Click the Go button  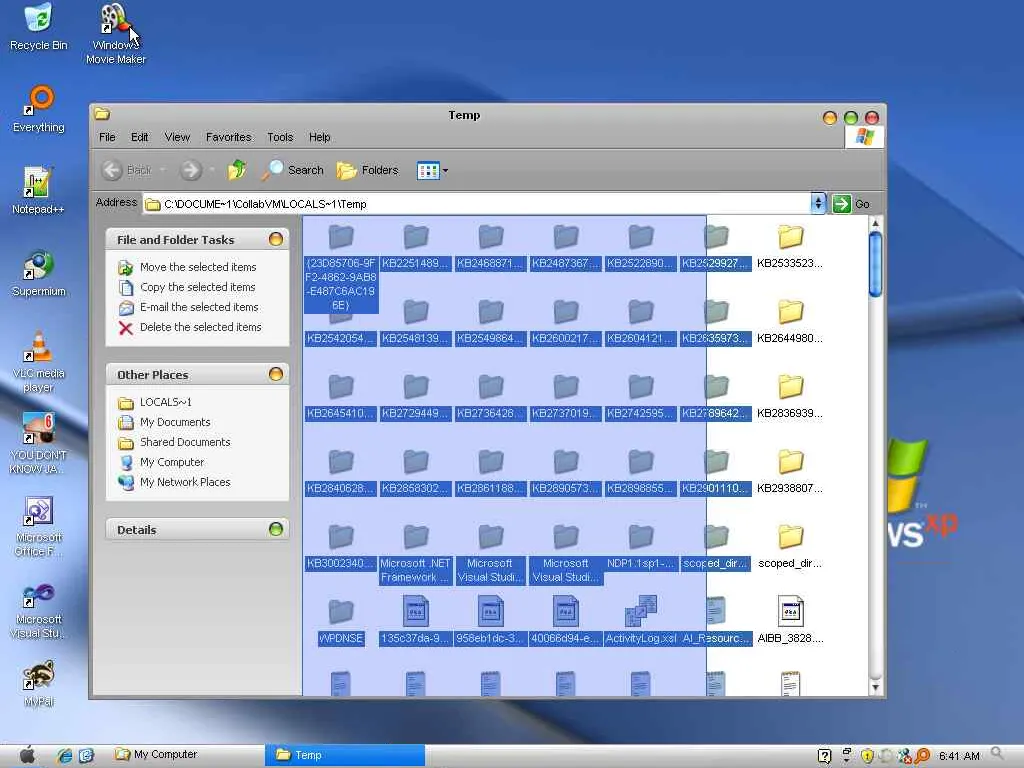pos(852,204)
